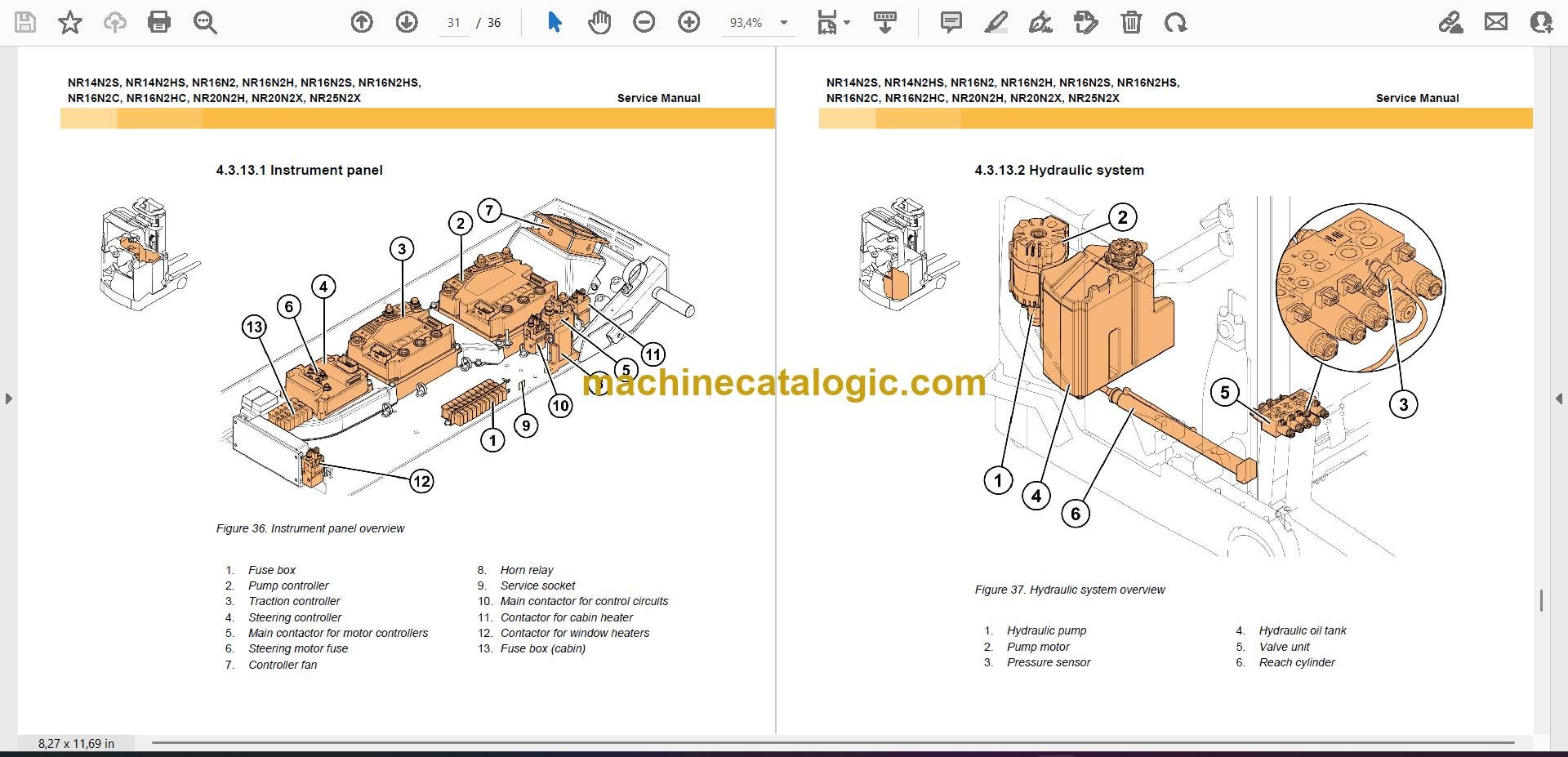Click the "Controller fan" list entry
The height and width of the screenshot is (757, 1568).
283,665
